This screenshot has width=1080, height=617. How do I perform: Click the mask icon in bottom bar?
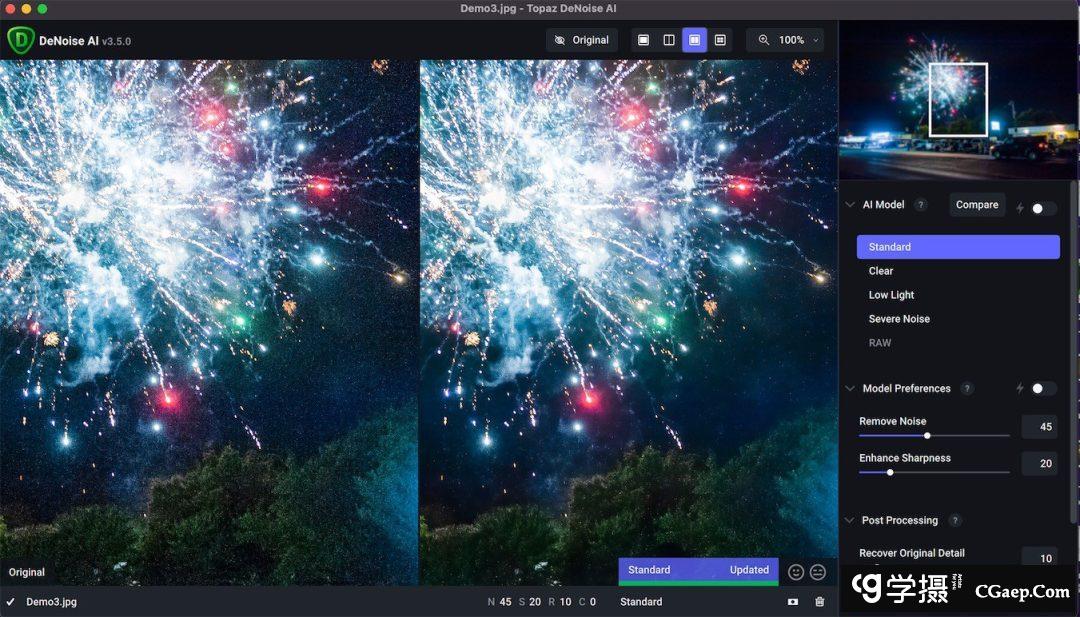(793, 602)
